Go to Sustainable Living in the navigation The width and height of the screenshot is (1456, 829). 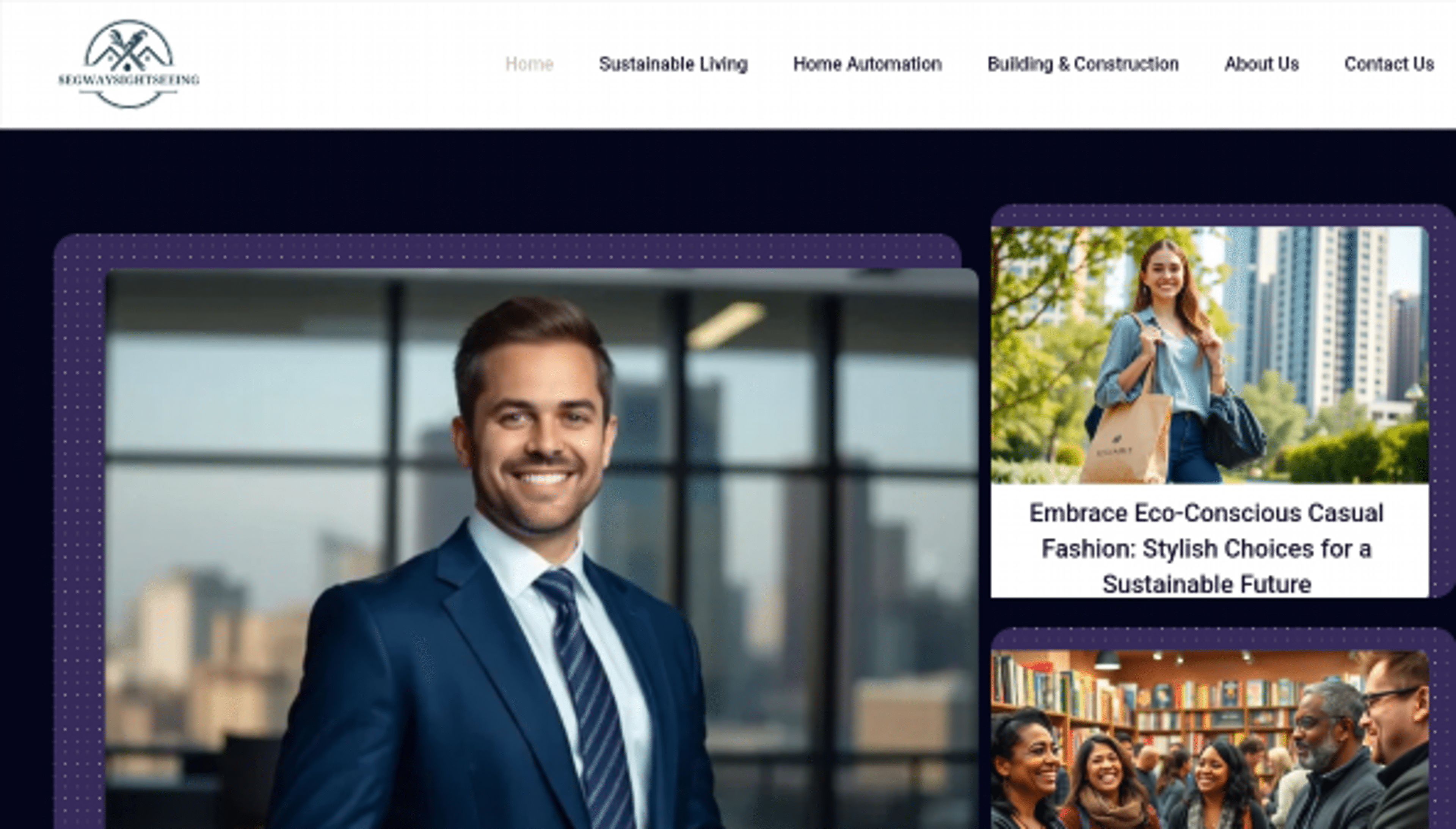coord(673,64)
